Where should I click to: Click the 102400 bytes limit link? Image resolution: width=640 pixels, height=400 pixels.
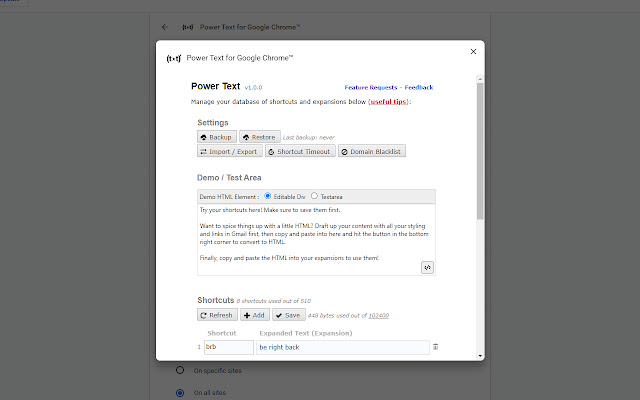tap(378, 316)
